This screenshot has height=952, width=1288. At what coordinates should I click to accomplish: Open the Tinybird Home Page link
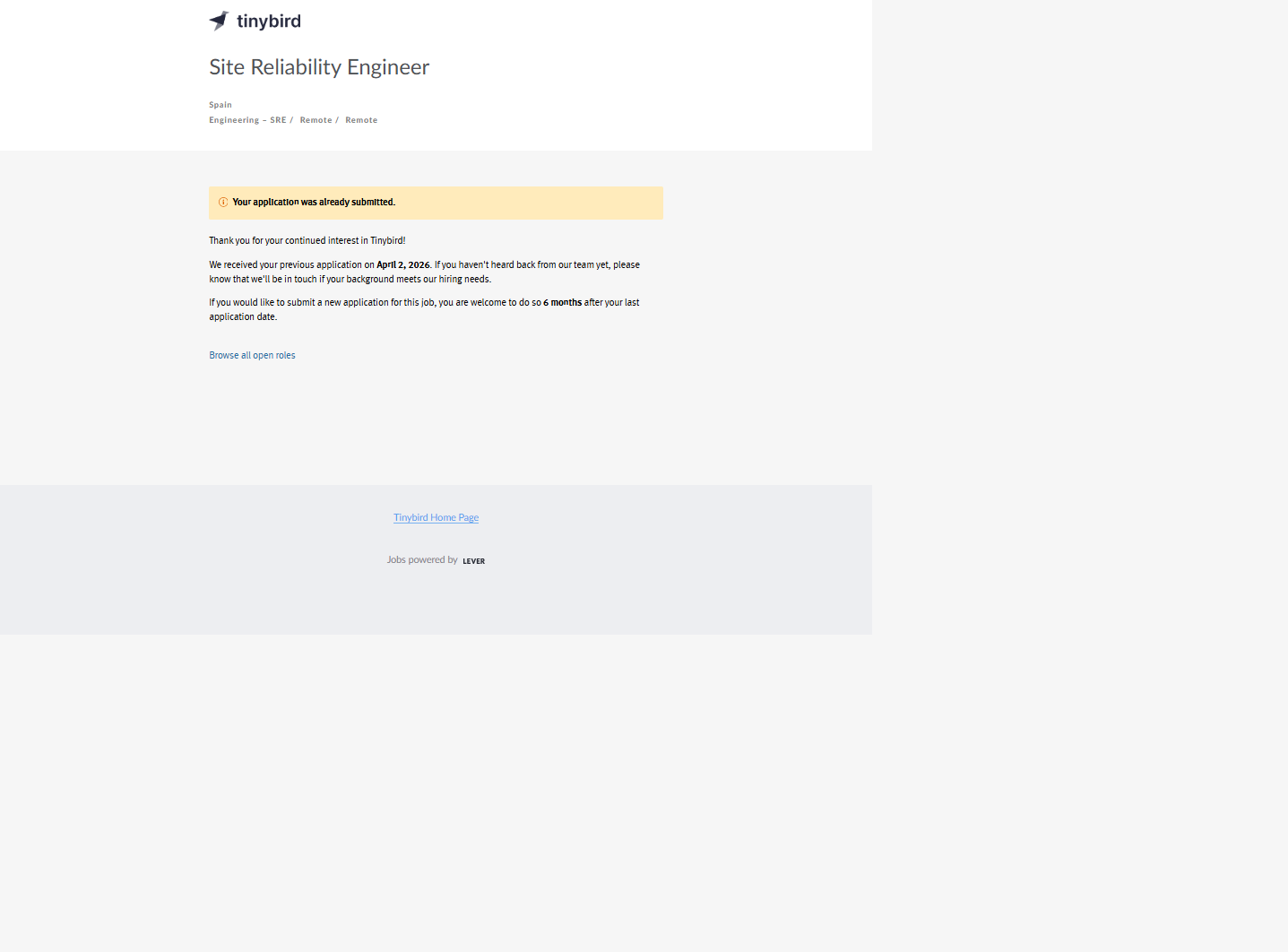(x=436, y=518)
